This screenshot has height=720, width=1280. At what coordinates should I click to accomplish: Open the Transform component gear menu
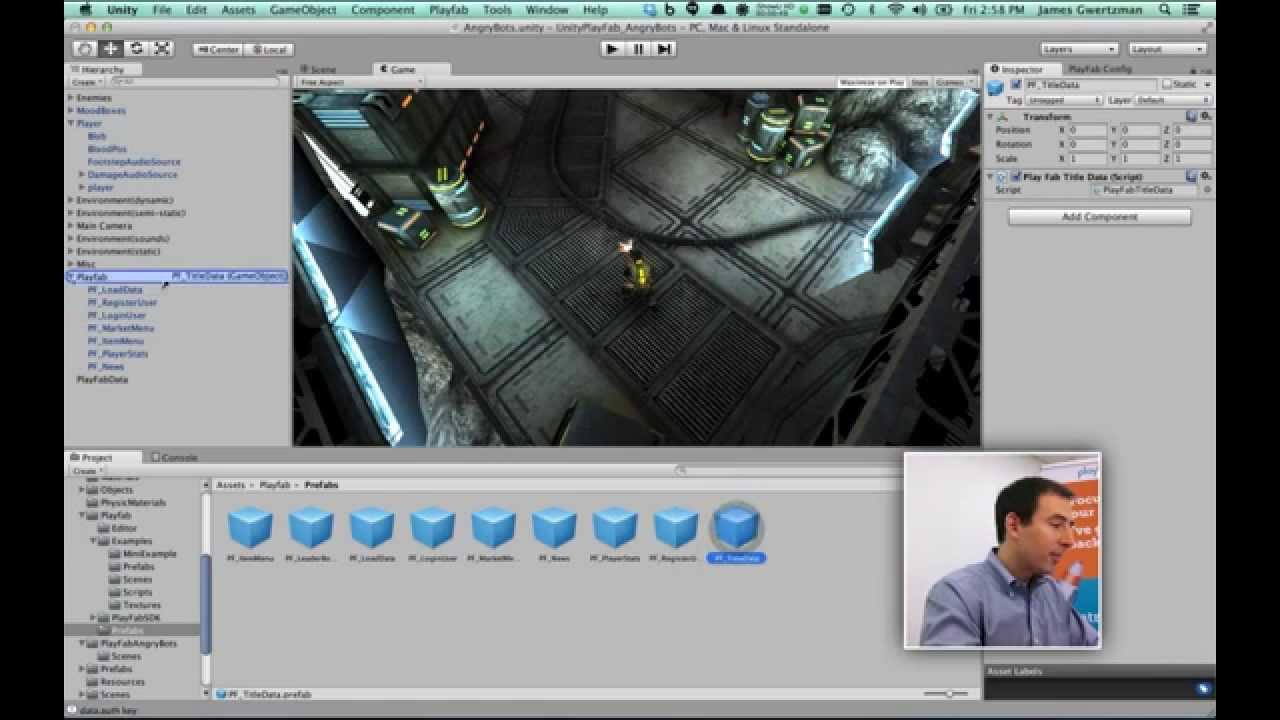point(1206,117)
